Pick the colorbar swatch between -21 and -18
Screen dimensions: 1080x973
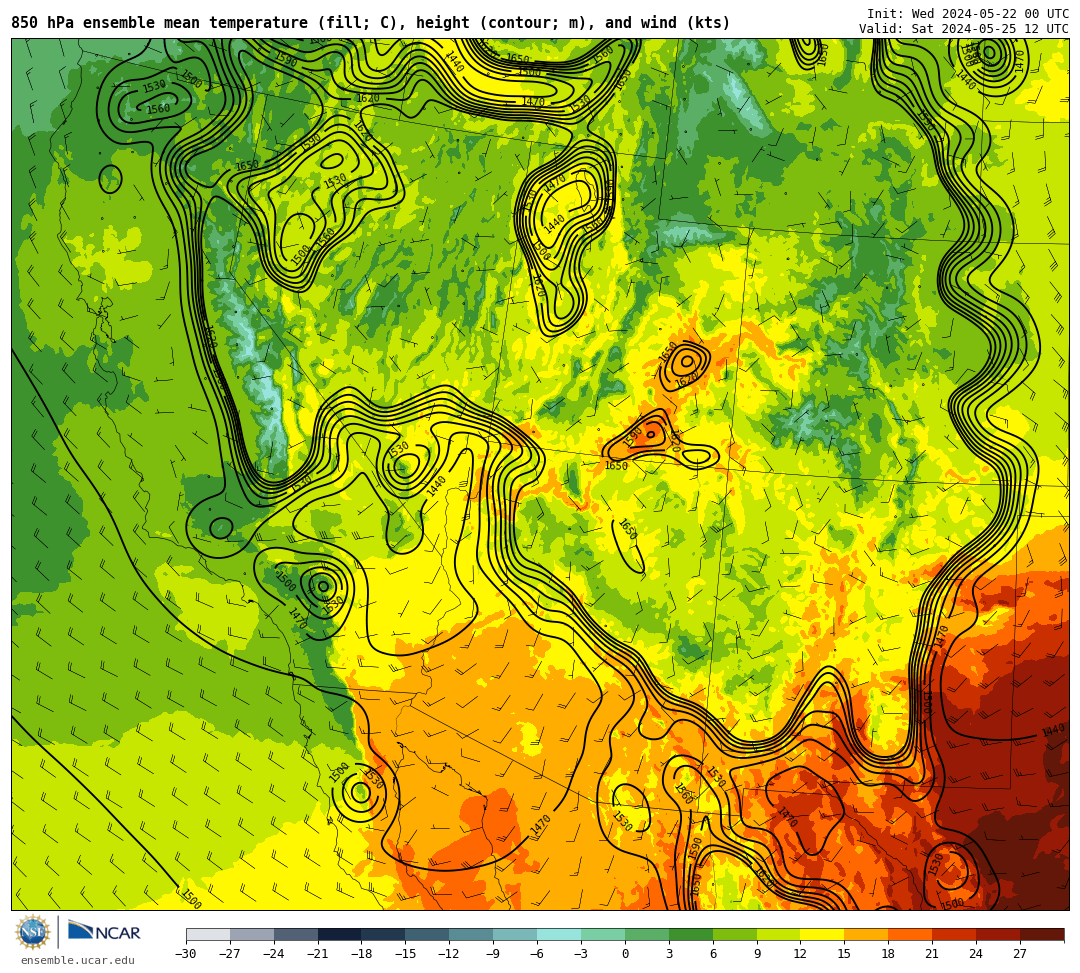click(340, 934)
